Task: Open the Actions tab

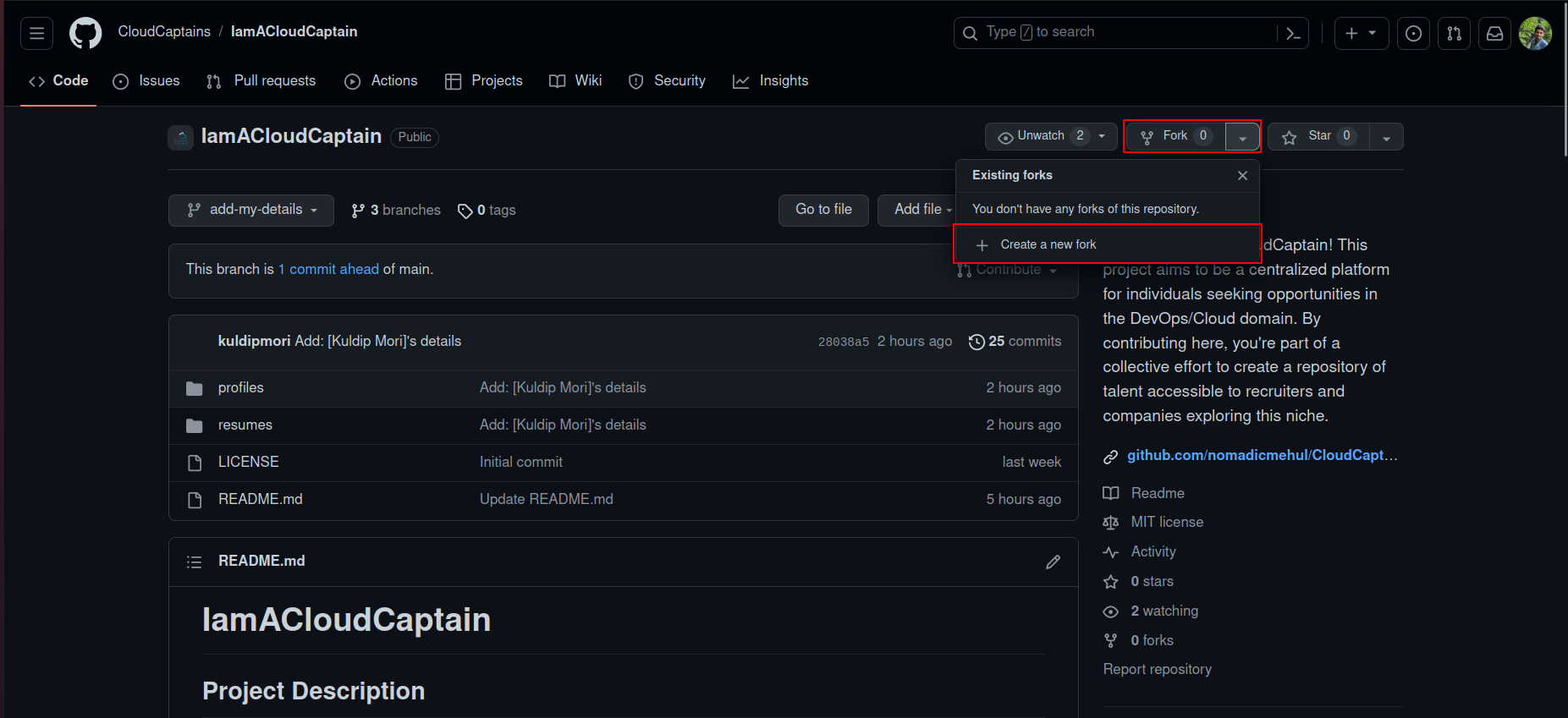Action: pos(381,81)
